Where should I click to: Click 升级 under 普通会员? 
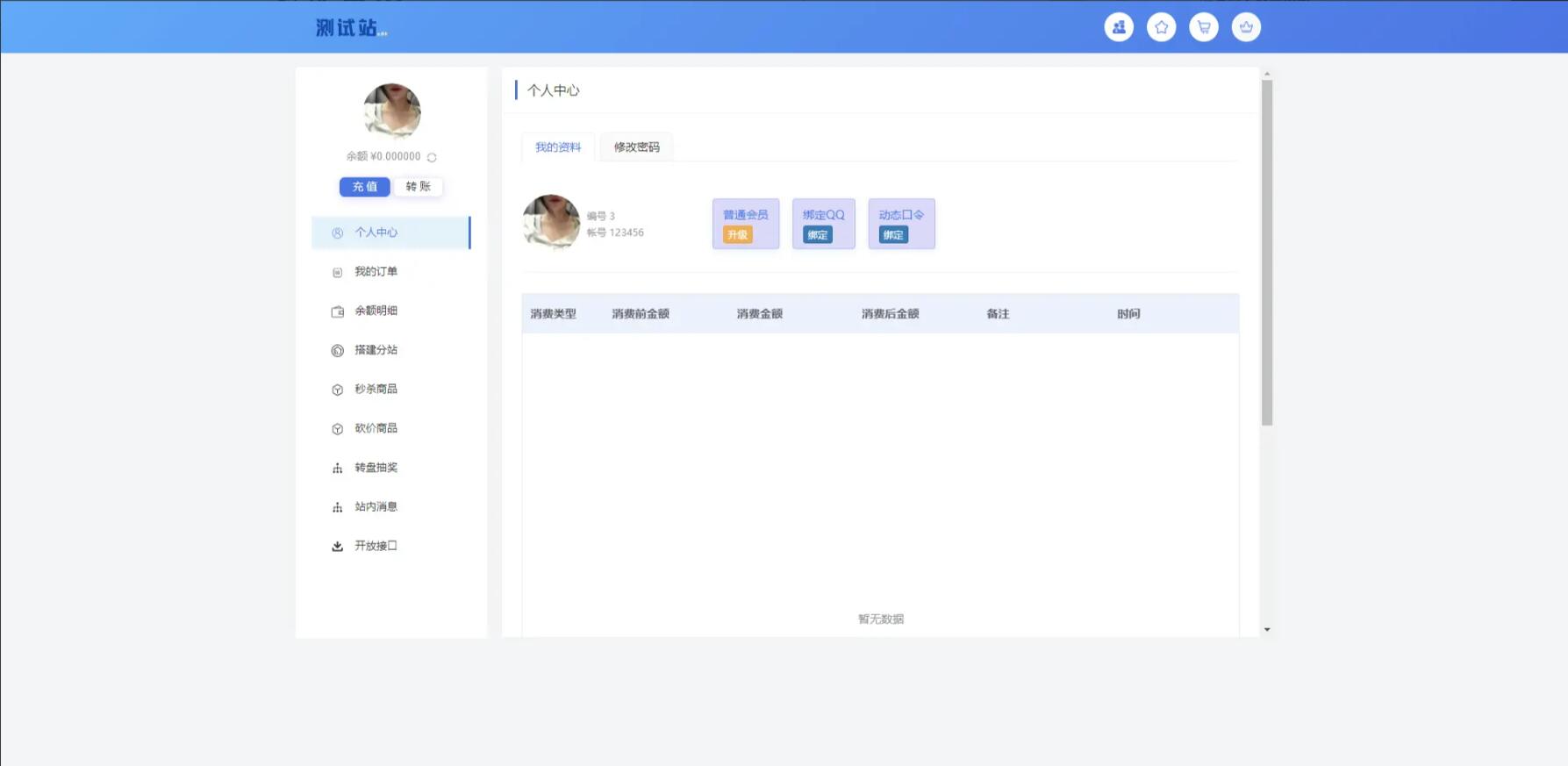click(738, 235)
